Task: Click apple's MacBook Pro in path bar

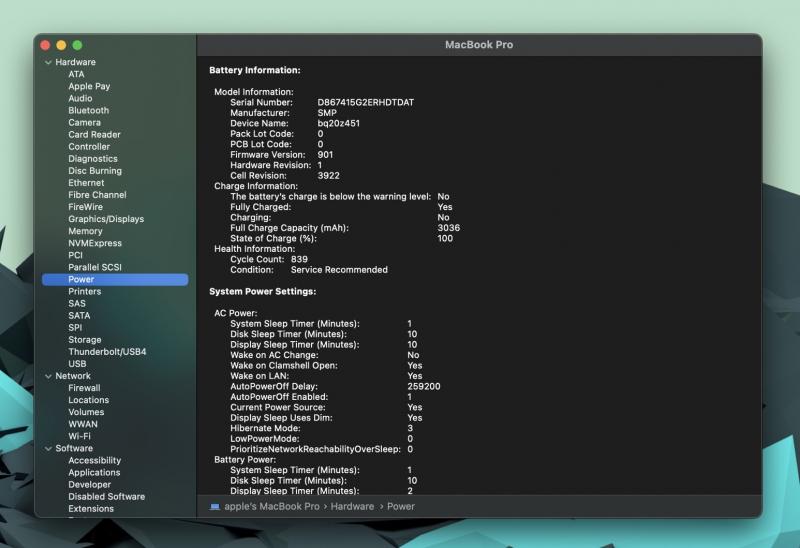Action: (272, 507)
